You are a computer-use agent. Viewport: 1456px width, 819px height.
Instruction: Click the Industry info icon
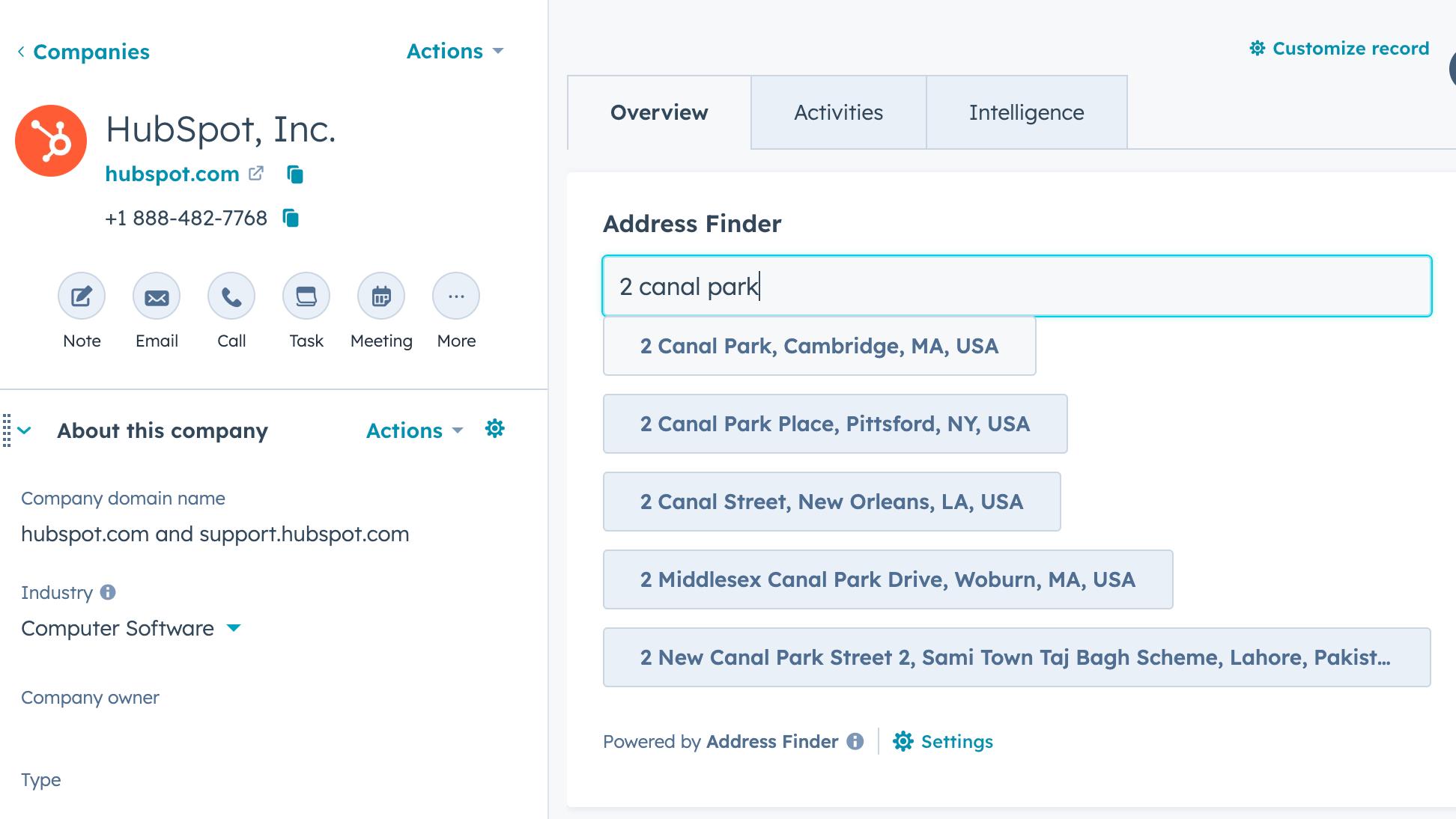108,592
